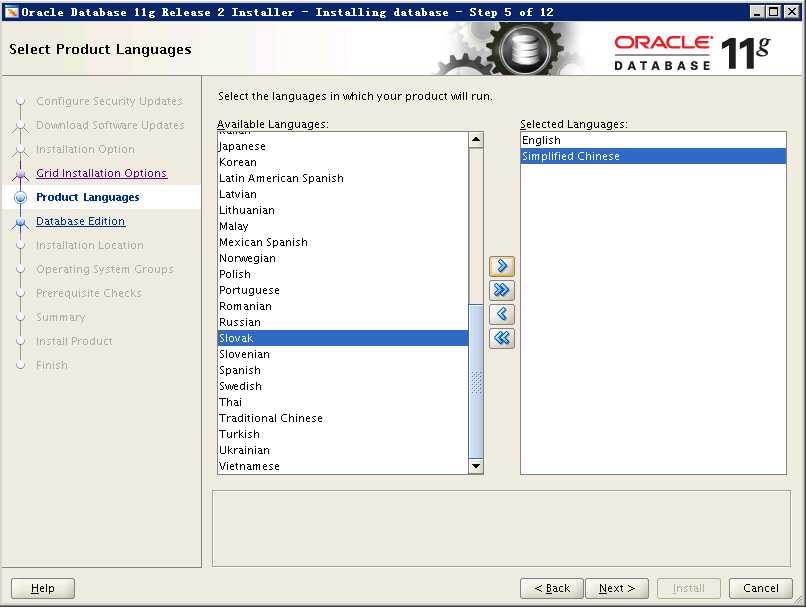Proceed with the Next button
This screenshot has width=806, height=608.
click(x=617, y=588)
